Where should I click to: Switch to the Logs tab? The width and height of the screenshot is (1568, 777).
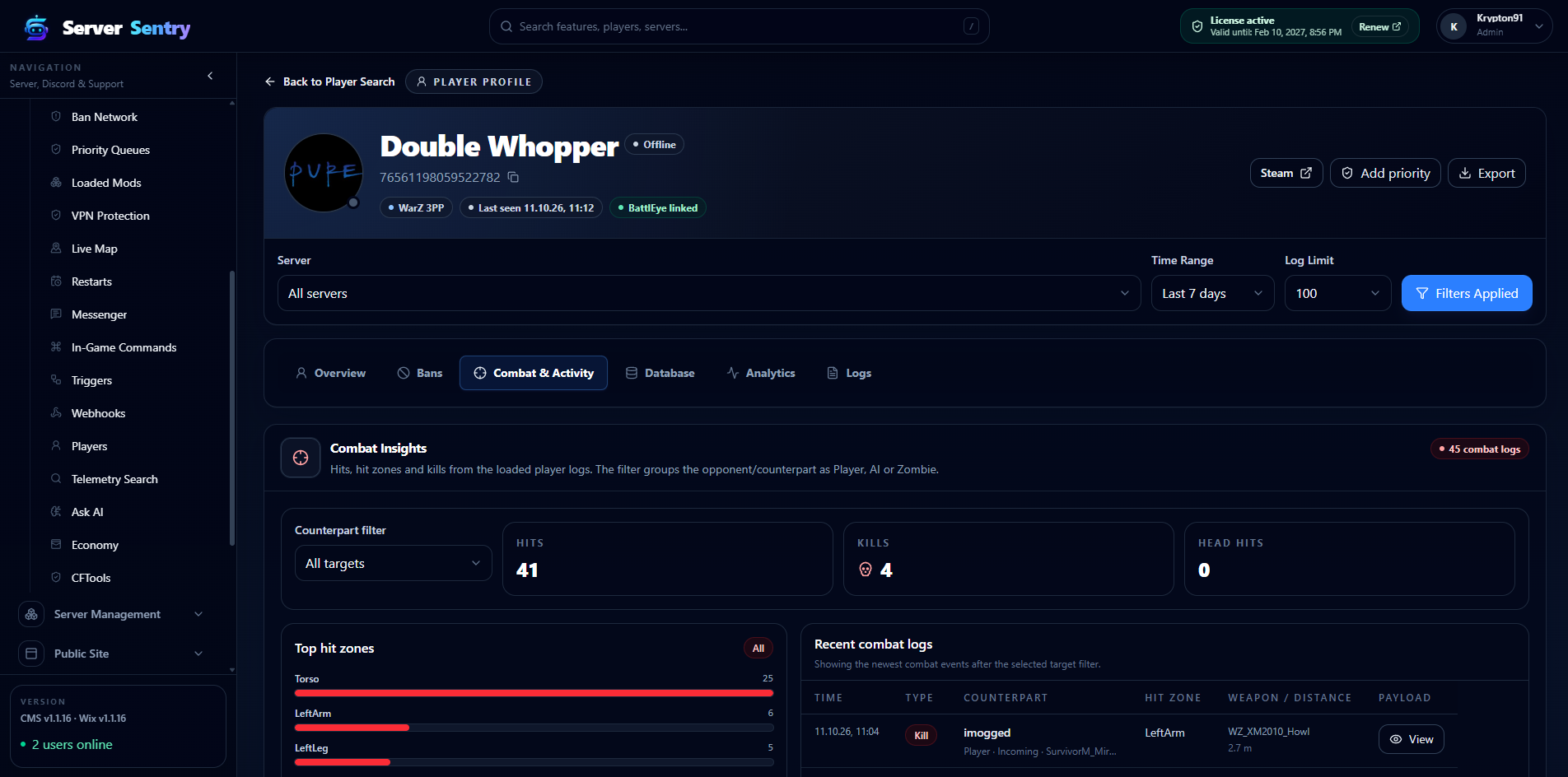pos(848,373)
